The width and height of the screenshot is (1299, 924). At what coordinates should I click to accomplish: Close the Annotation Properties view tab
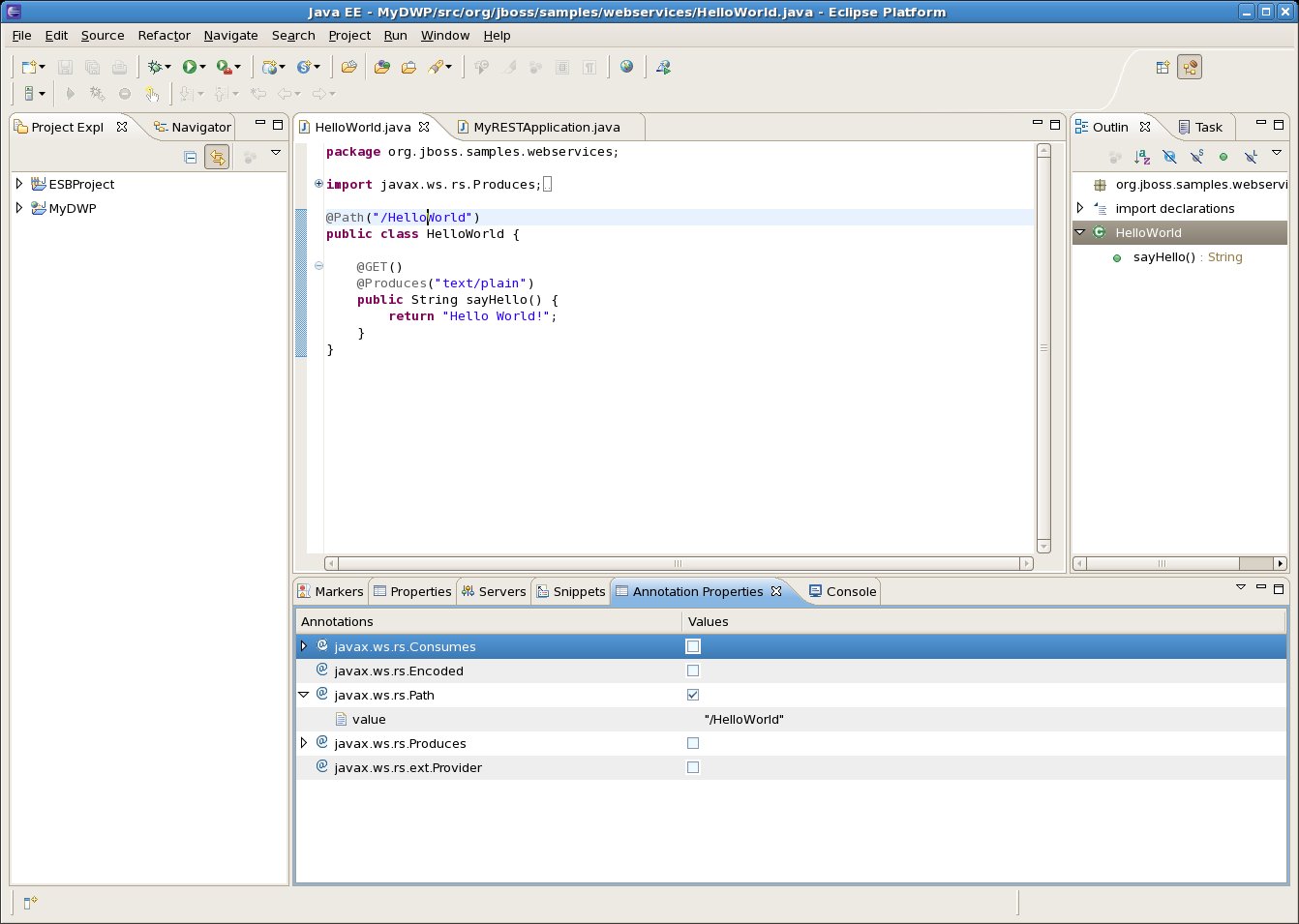tap(776, 591)
